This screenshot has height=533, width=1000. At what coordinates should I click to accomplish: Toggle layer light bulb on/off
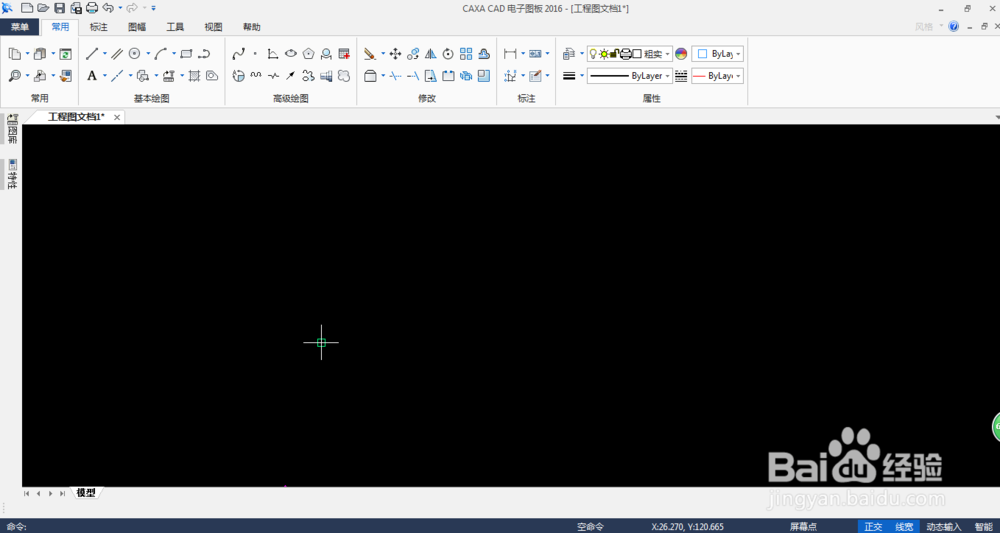pos(592,54)
